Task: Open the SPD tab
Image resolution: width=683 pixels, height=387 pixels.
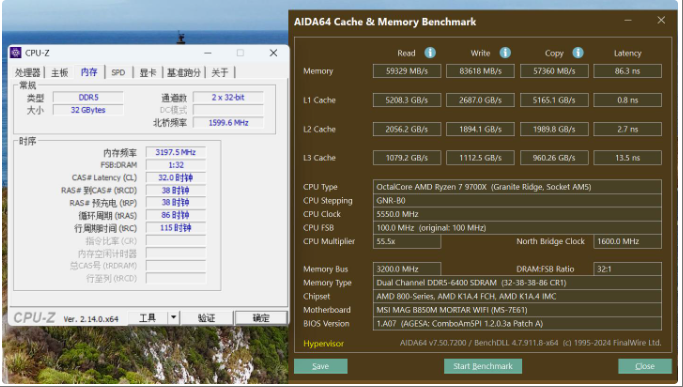Action: 118,72
